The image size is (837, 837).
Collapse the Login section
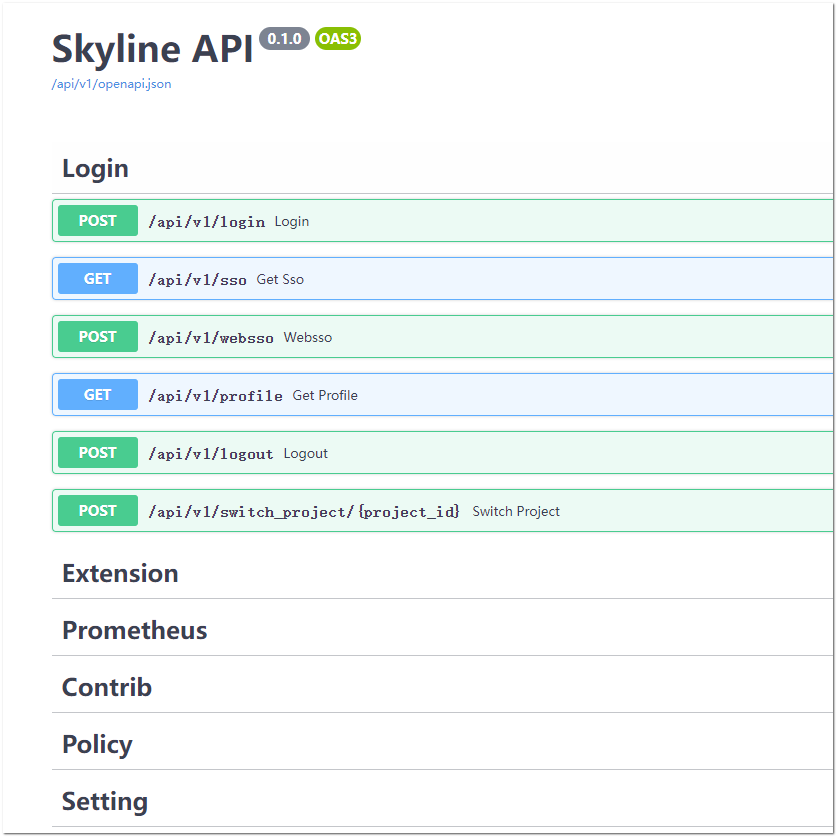[95, 168]
